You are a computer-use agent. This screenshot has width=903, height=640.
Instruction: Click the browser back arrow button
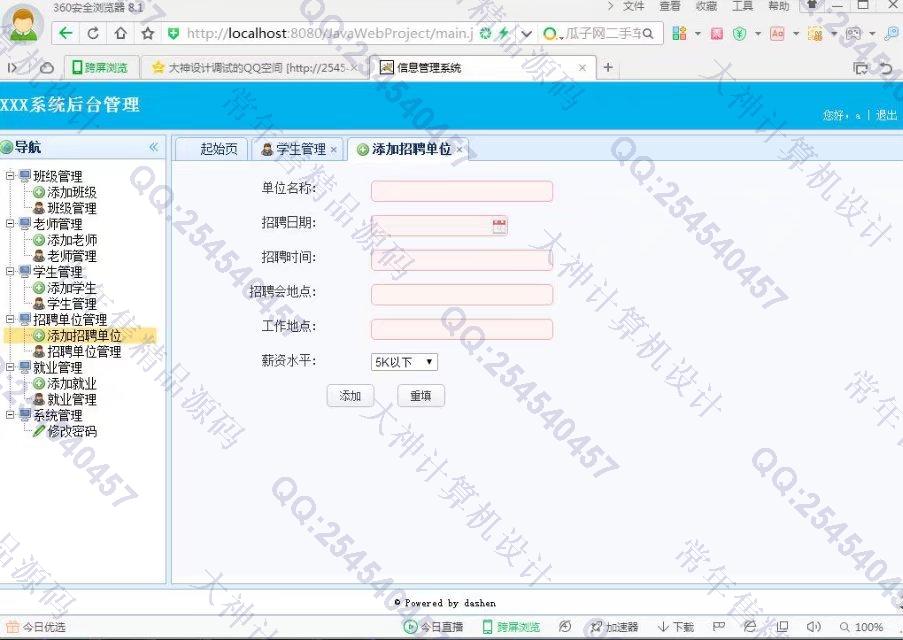point(65,33)
